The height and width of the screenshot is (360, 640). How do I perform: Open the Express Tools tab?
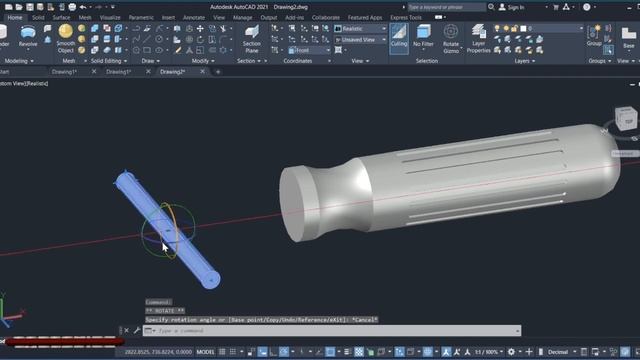click(406, 18)
